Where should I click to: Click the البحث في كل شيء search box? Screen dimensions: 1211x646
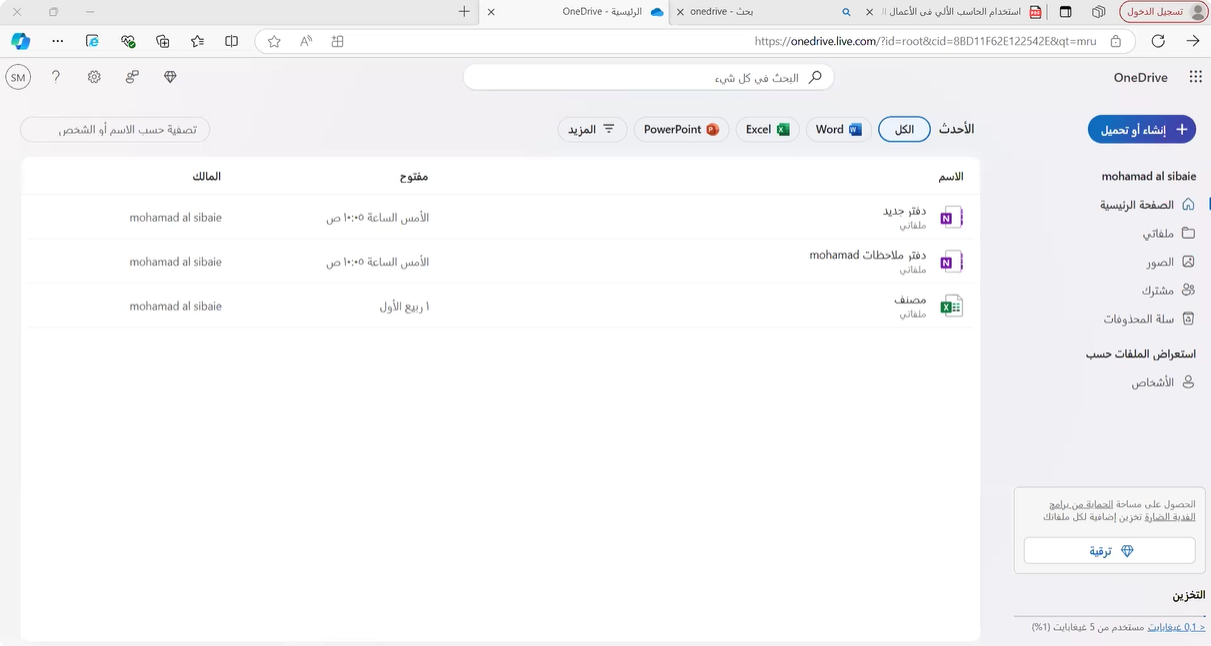(648, 77)
